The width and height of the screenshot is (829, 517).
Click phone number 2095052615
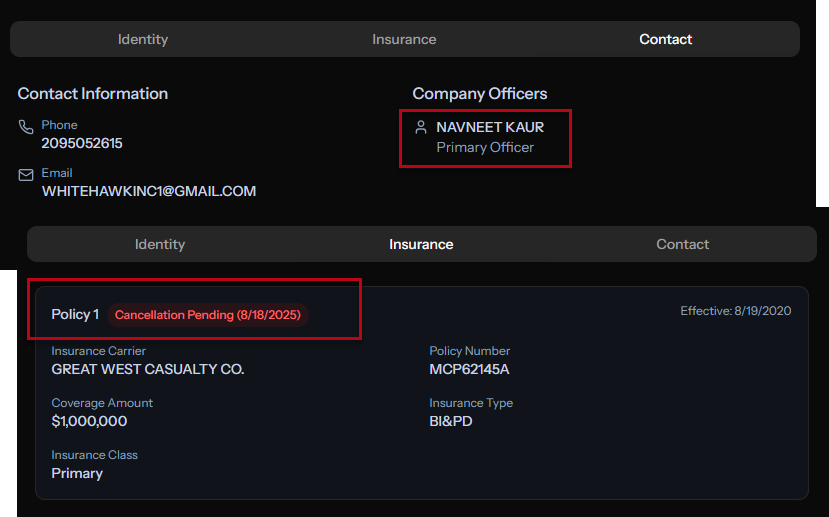[82, 143]
